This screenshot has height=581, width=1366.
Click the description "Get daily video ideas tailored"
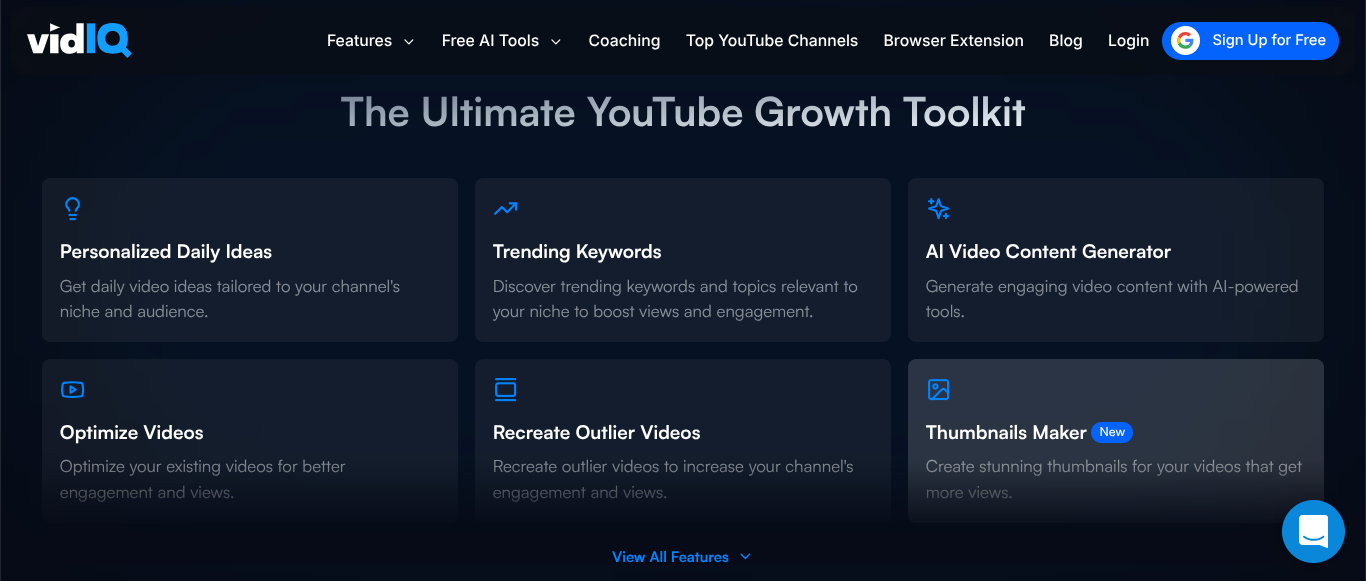point(230,299)
